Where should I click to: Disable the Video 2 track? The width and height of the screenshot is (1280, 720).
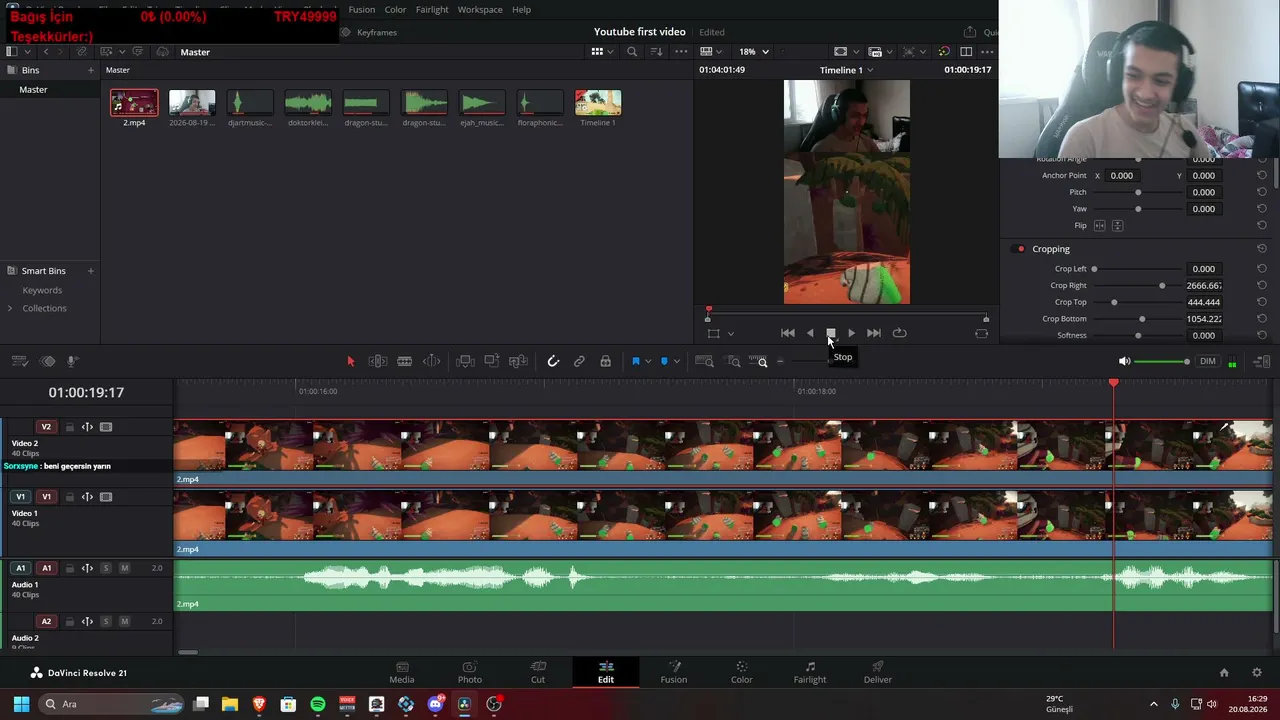coord(106,427)
